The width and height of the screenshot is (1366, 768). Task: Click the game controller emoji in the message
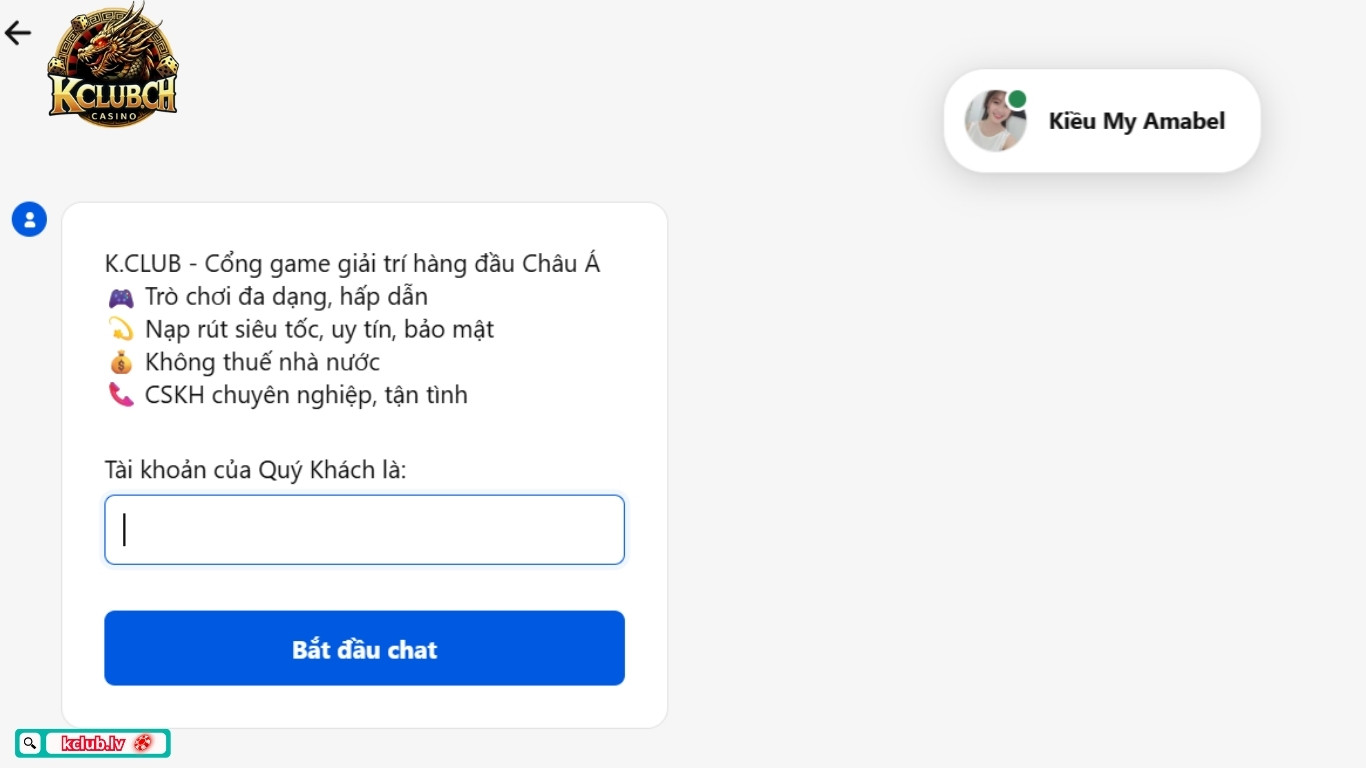(122, 296)
